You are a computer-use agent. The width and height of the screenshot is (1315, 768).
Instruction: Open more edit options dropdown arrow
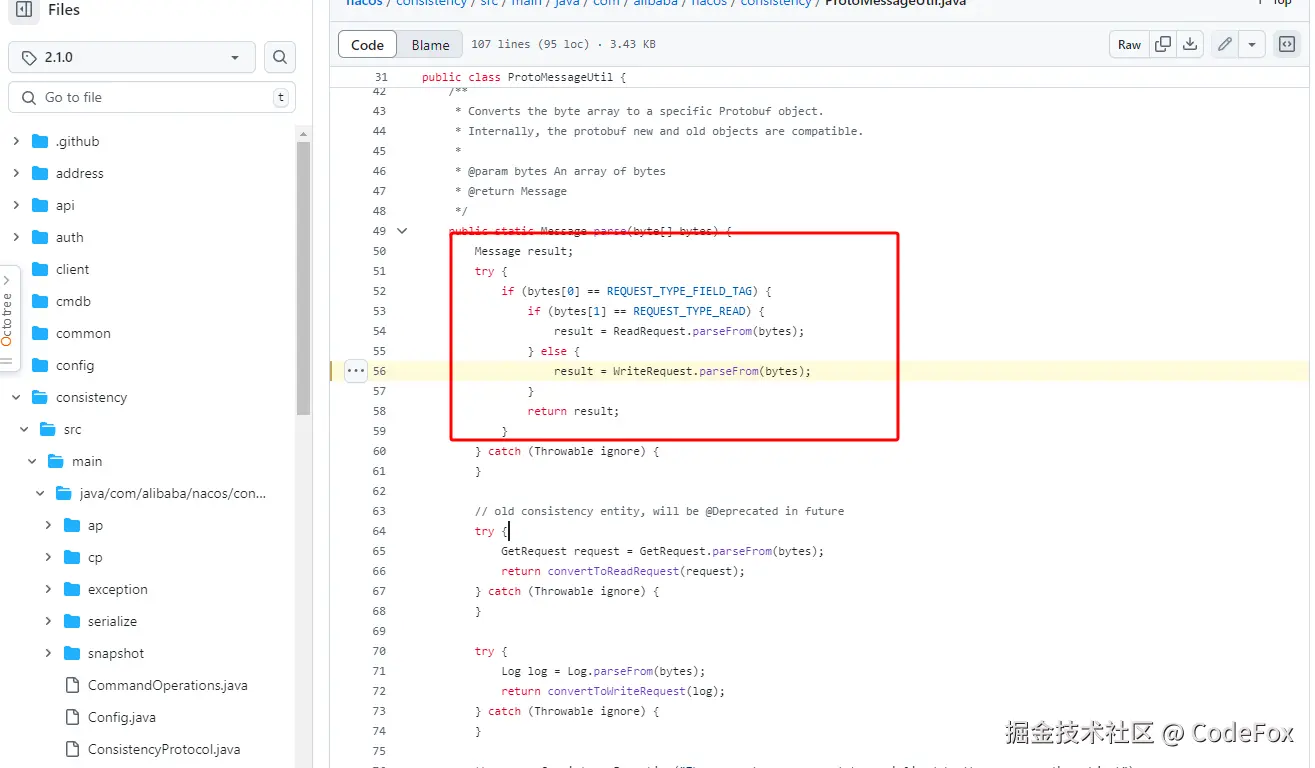click(x=1252, y=45)
